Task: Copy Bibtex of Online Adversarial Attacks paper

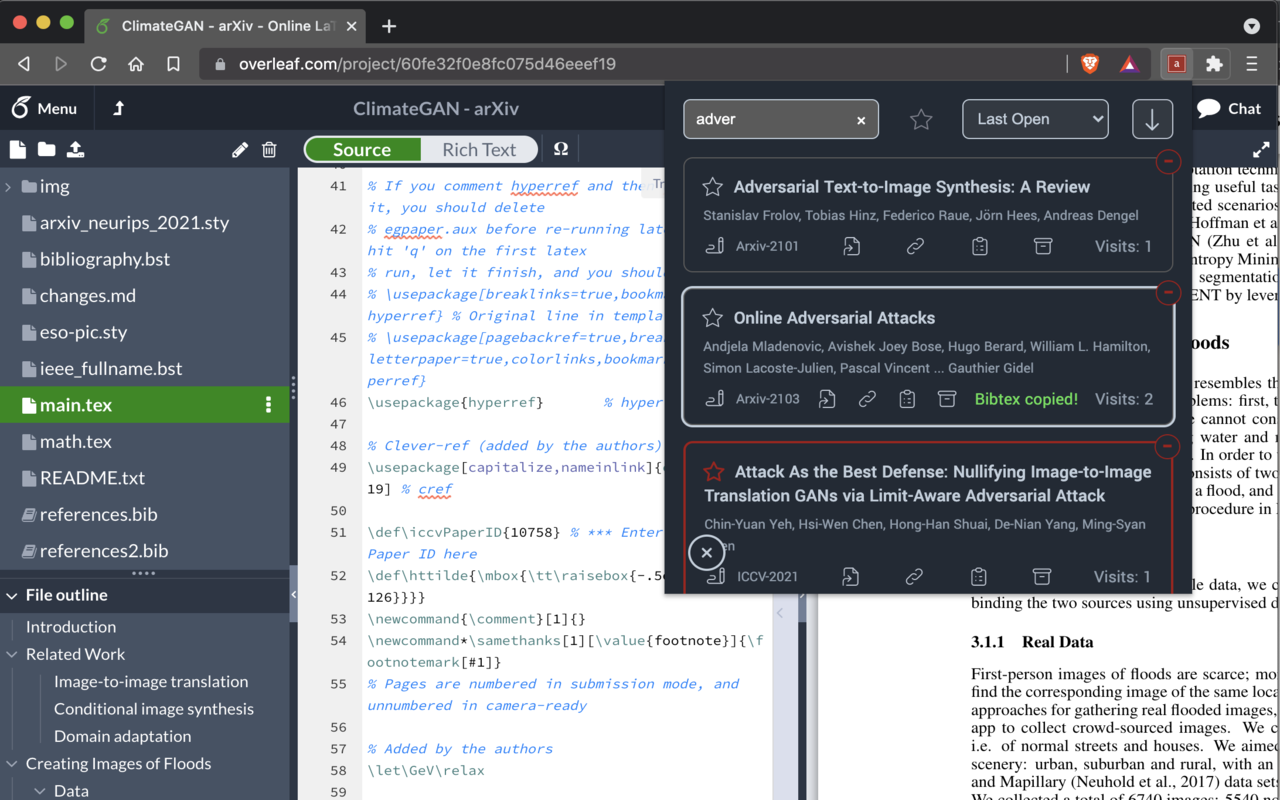Action: tap(907, 399)
